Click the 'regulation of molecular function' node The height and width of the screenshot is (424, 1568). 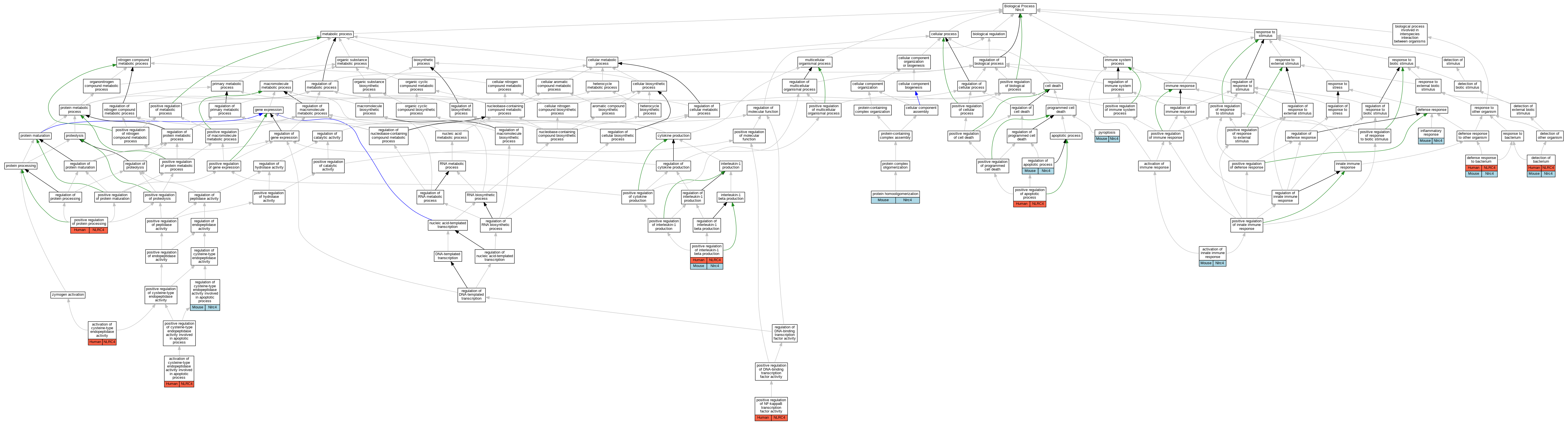click(763, 109)
